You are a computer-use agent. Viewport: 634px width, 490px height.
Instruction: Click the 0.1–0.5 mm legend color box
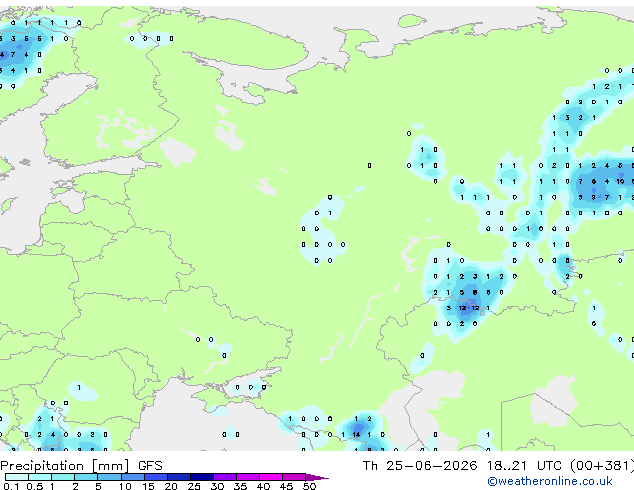17,477
